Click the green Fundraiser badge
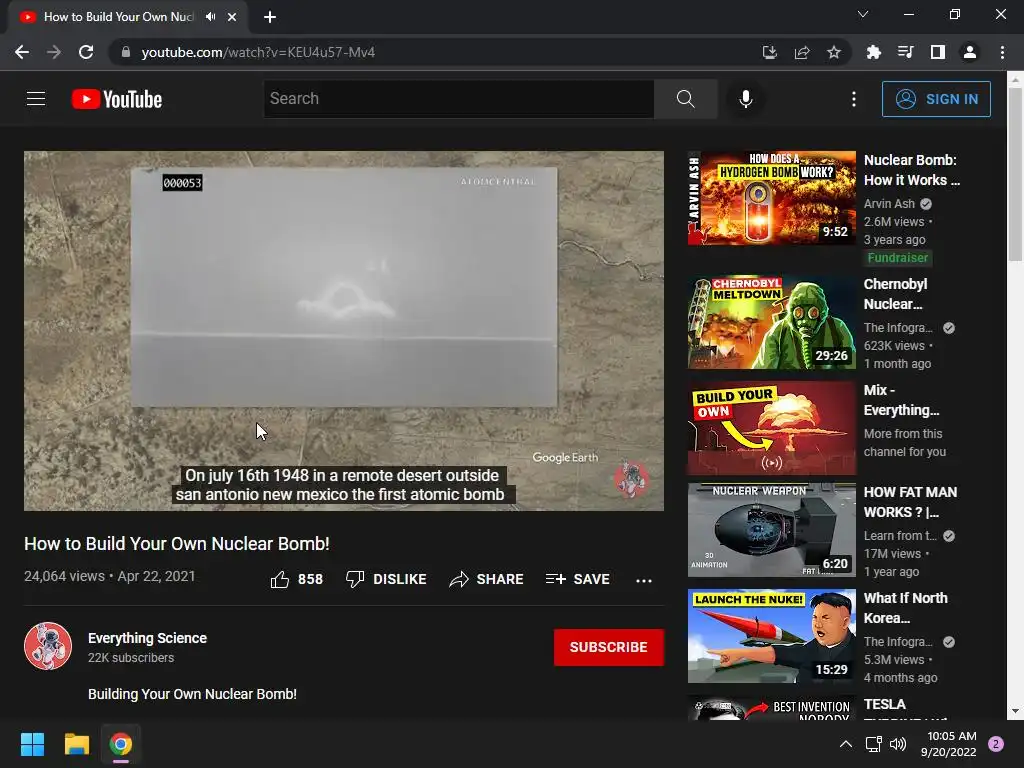1024x768 pixels. (898, 258)
